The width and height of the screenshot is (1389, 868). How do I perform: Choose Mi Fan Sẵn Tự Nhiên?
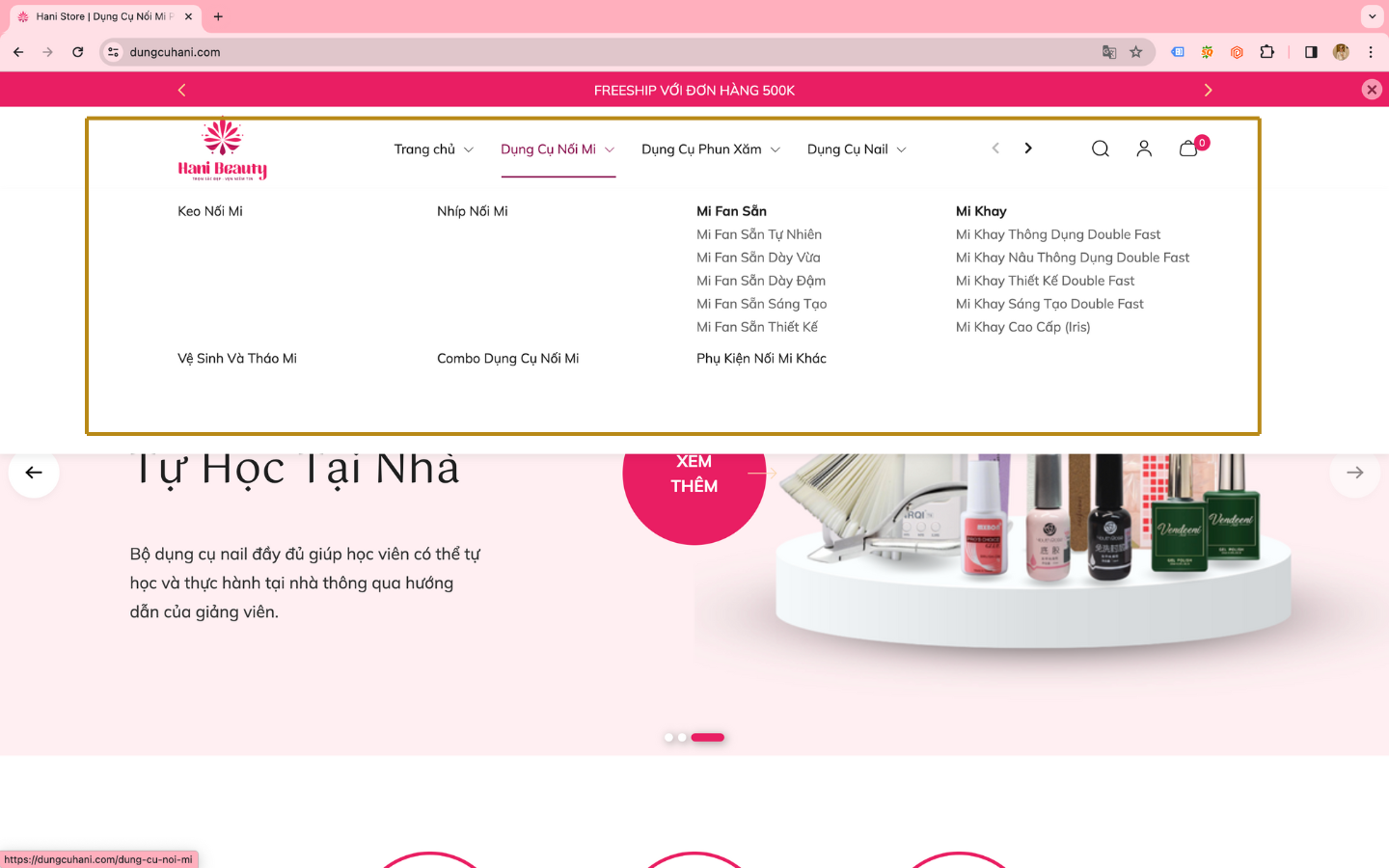tap(759, 234)
